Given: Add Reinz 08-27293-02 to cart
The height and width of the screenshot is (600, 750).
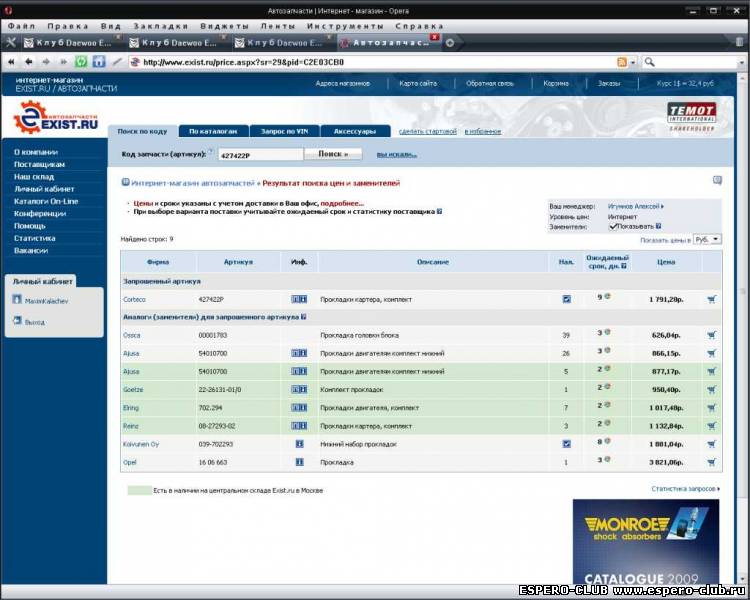Looking at the screenshot, I should pos(711,426).
